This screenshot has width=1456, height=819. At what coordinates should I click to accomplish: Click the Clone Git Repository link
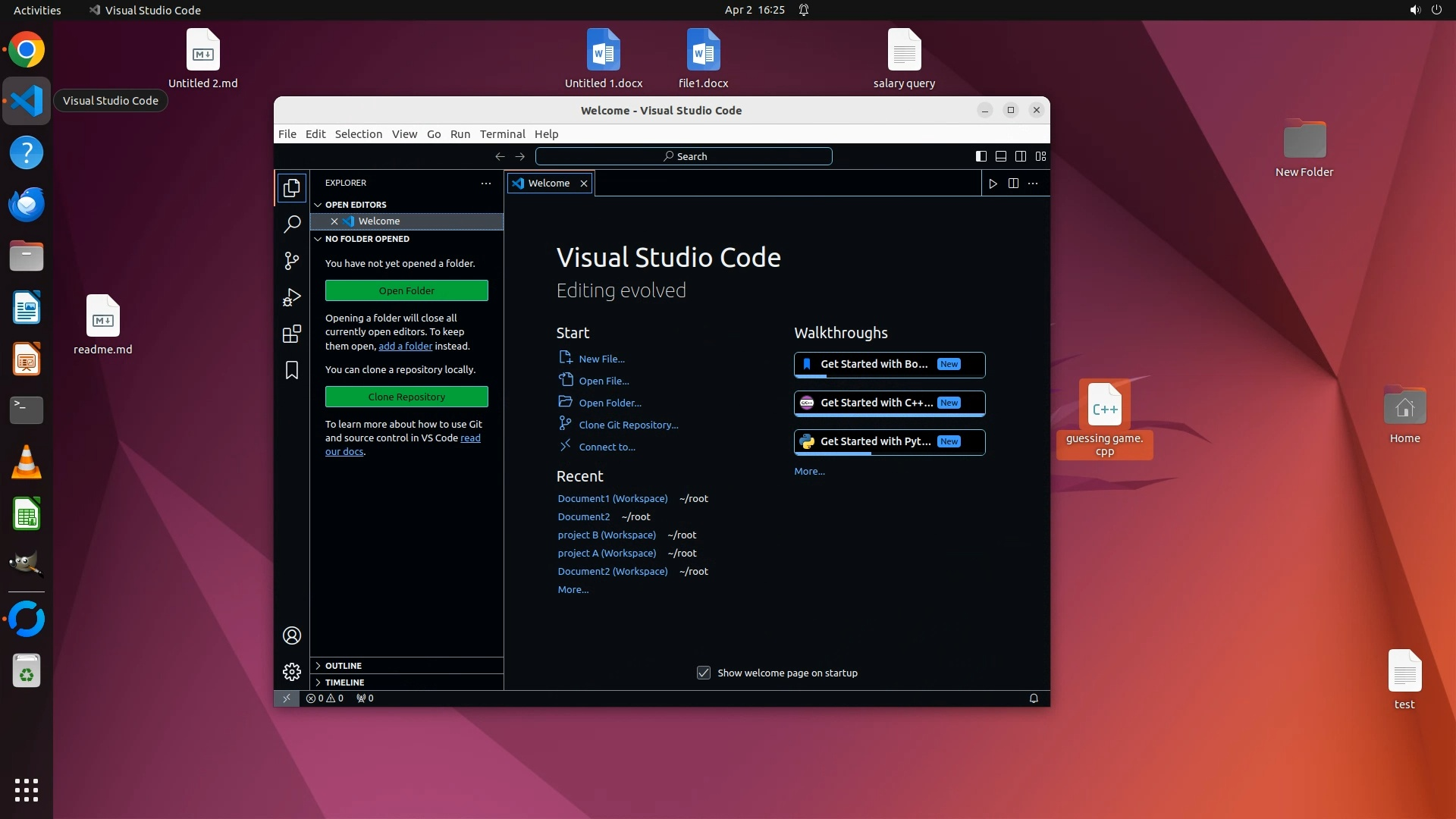628,425
